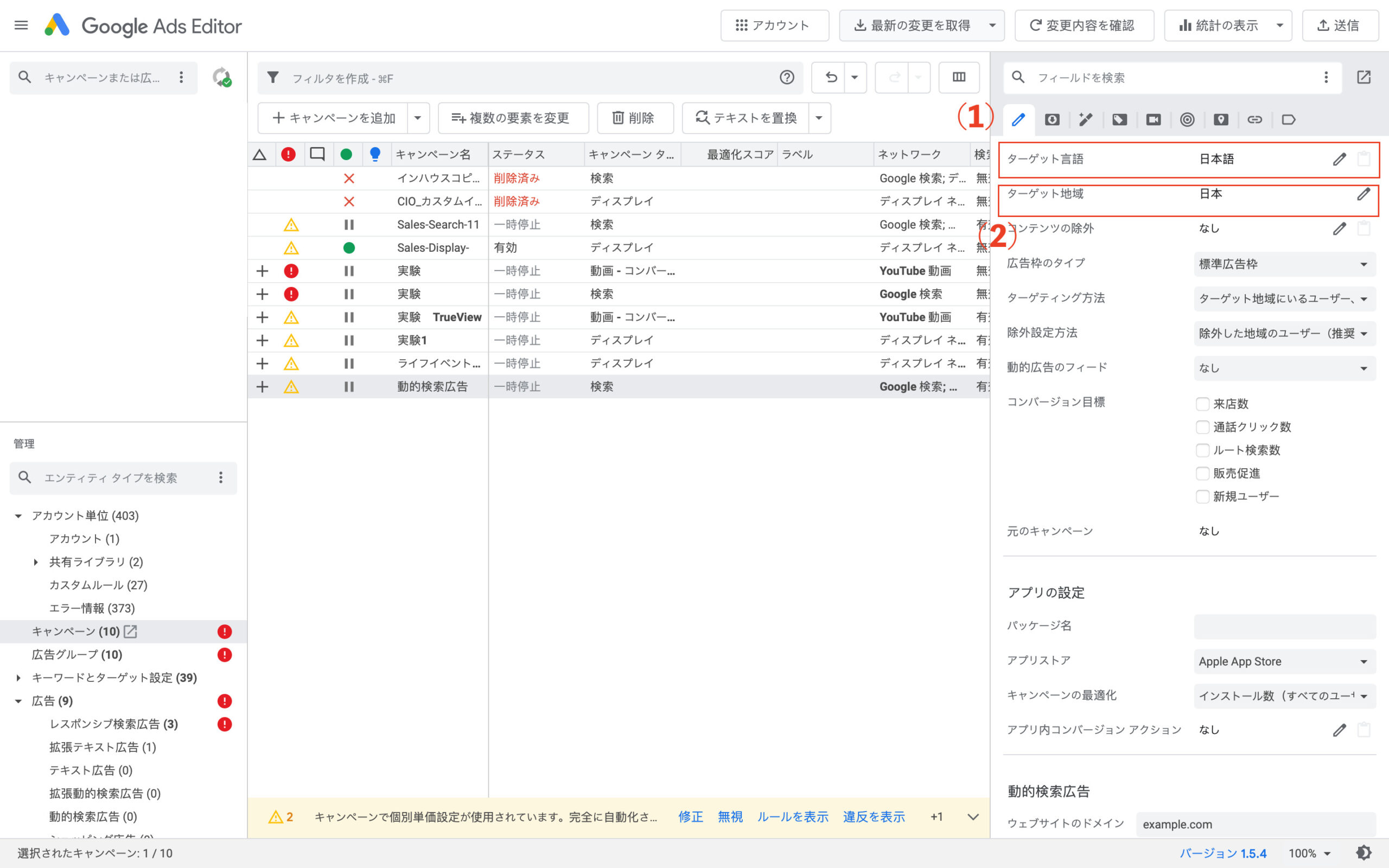
Task: Open the 100% zoom level control
Action: pyautogui.click(x=1309, y=853)
